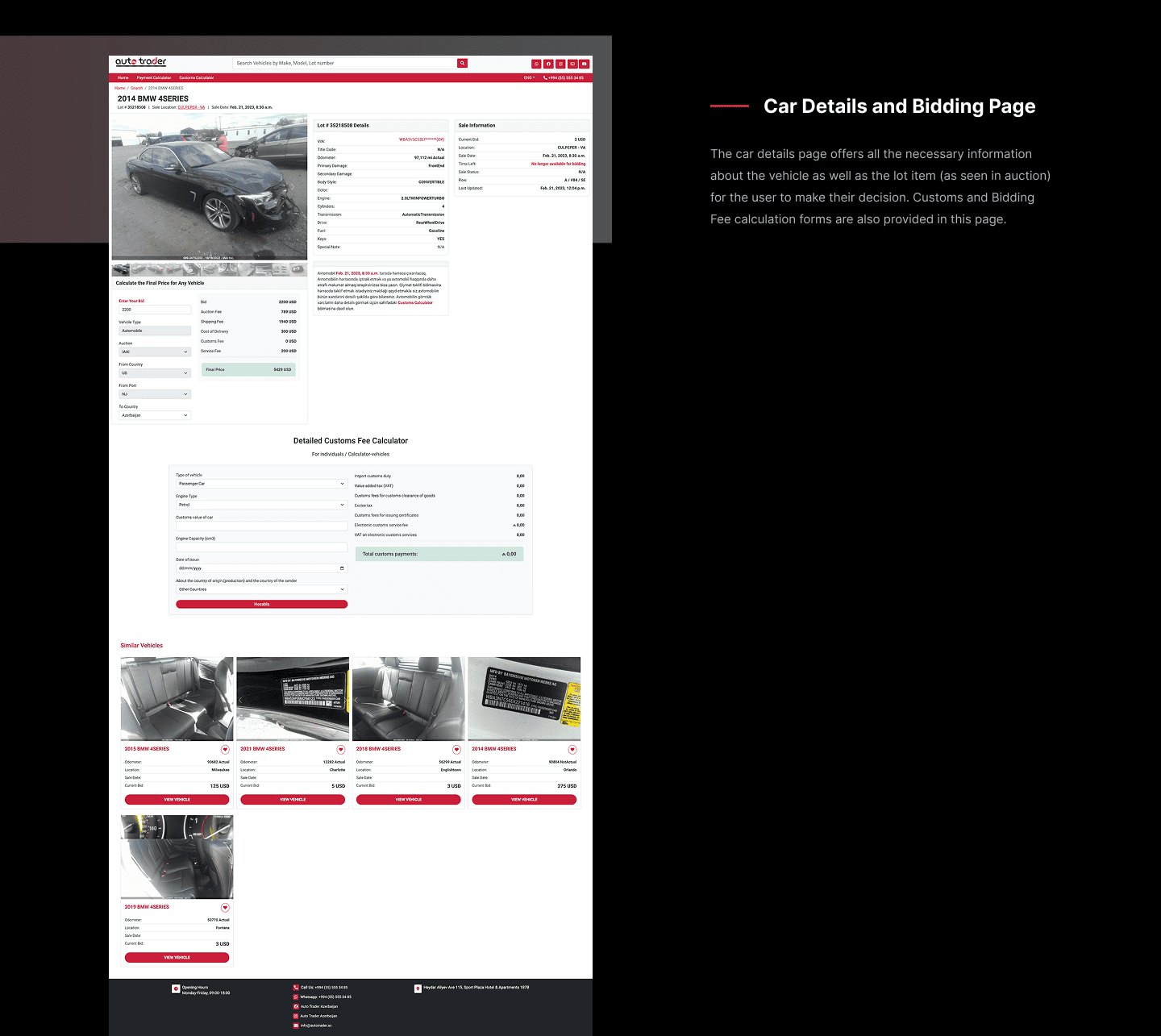Open the YouTube icon in header
Image resolution: width=1161 pixels, height=1036 pixels.
click(585, 64)
